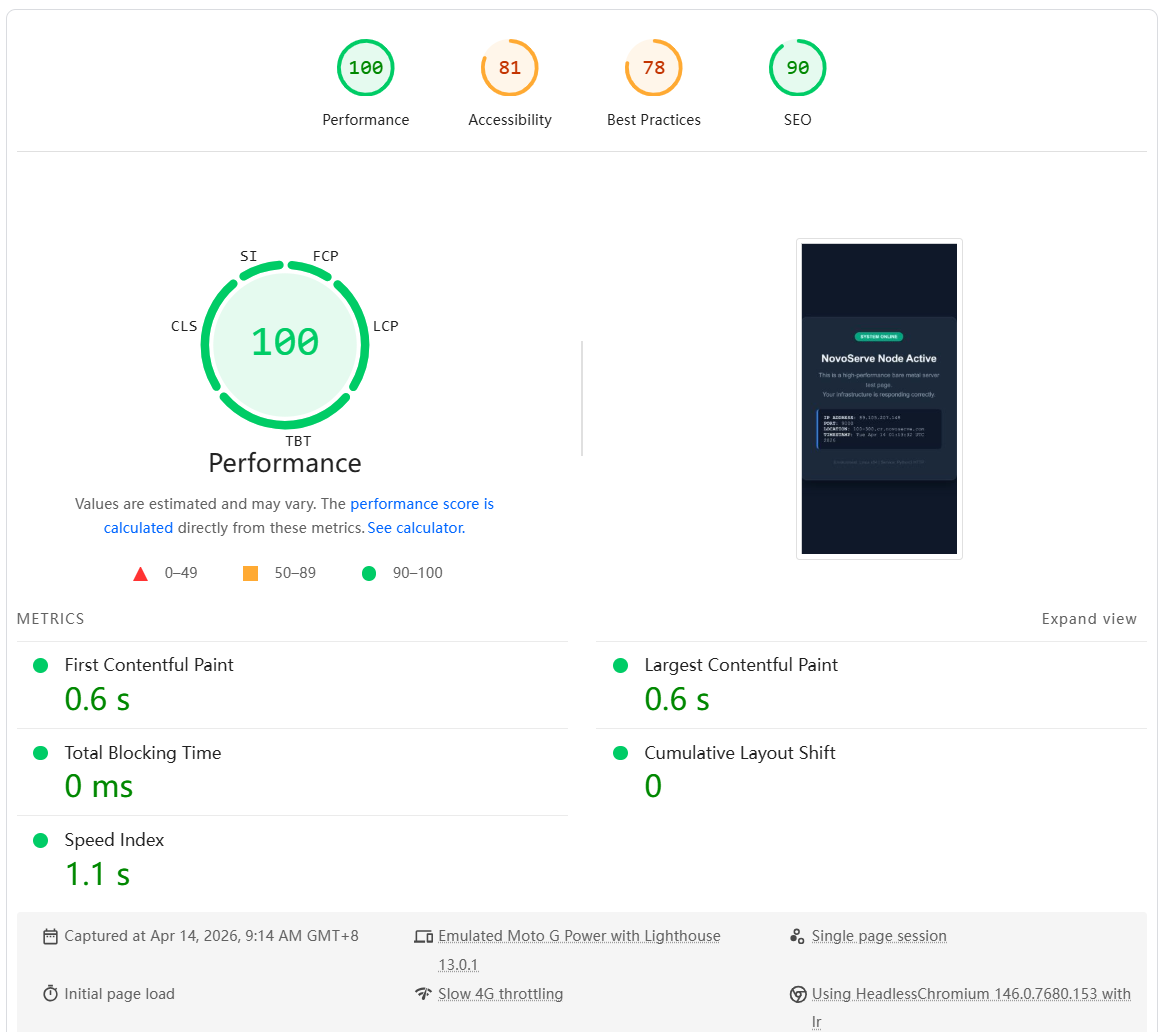The height and width of the screenshot is (1032, 1166).
Task: Click the FCP label on the gauge
Action: tap(326, 256)
